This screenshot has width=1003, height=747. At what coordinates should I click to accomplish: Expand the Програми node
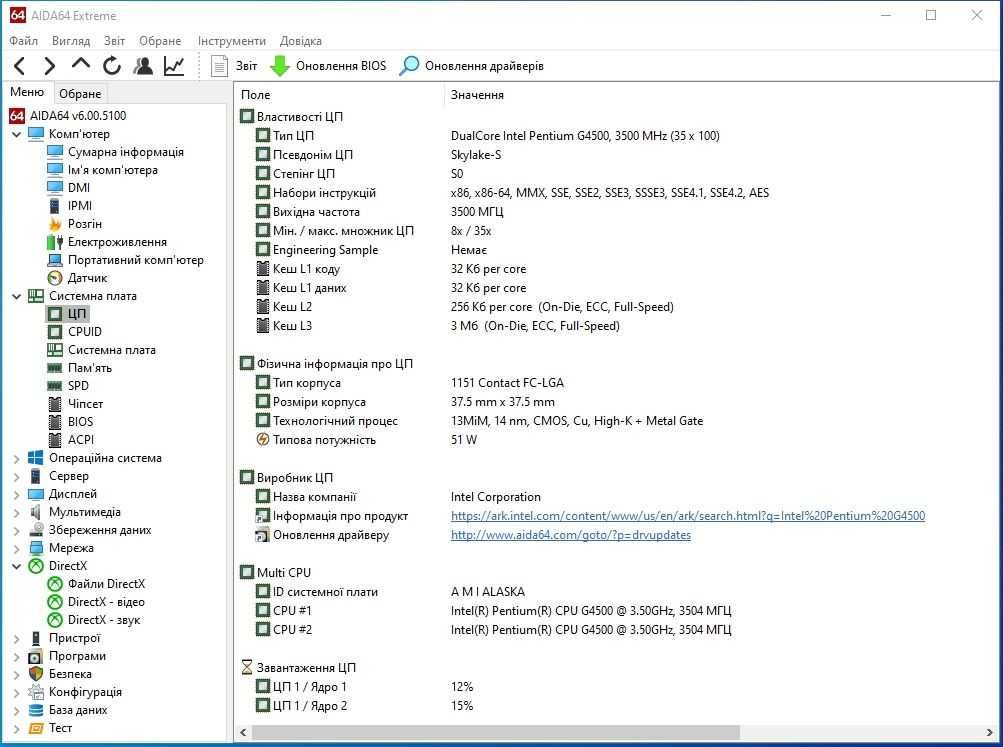[x=17, y=656]
